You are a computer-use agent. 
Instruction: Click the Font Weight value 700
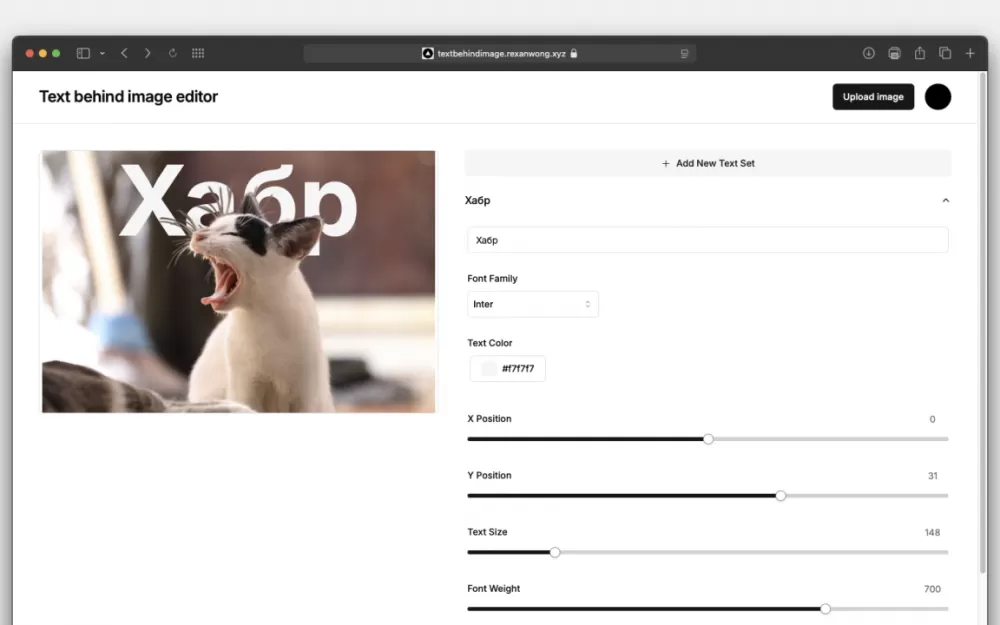point(932,589)
